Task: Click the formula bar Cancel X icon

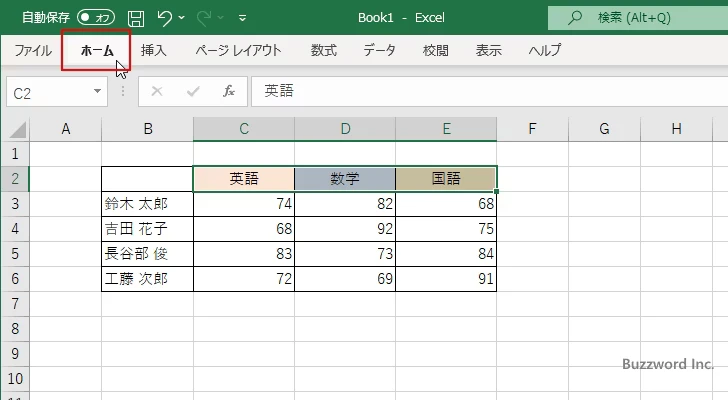Action: point(157,91)
